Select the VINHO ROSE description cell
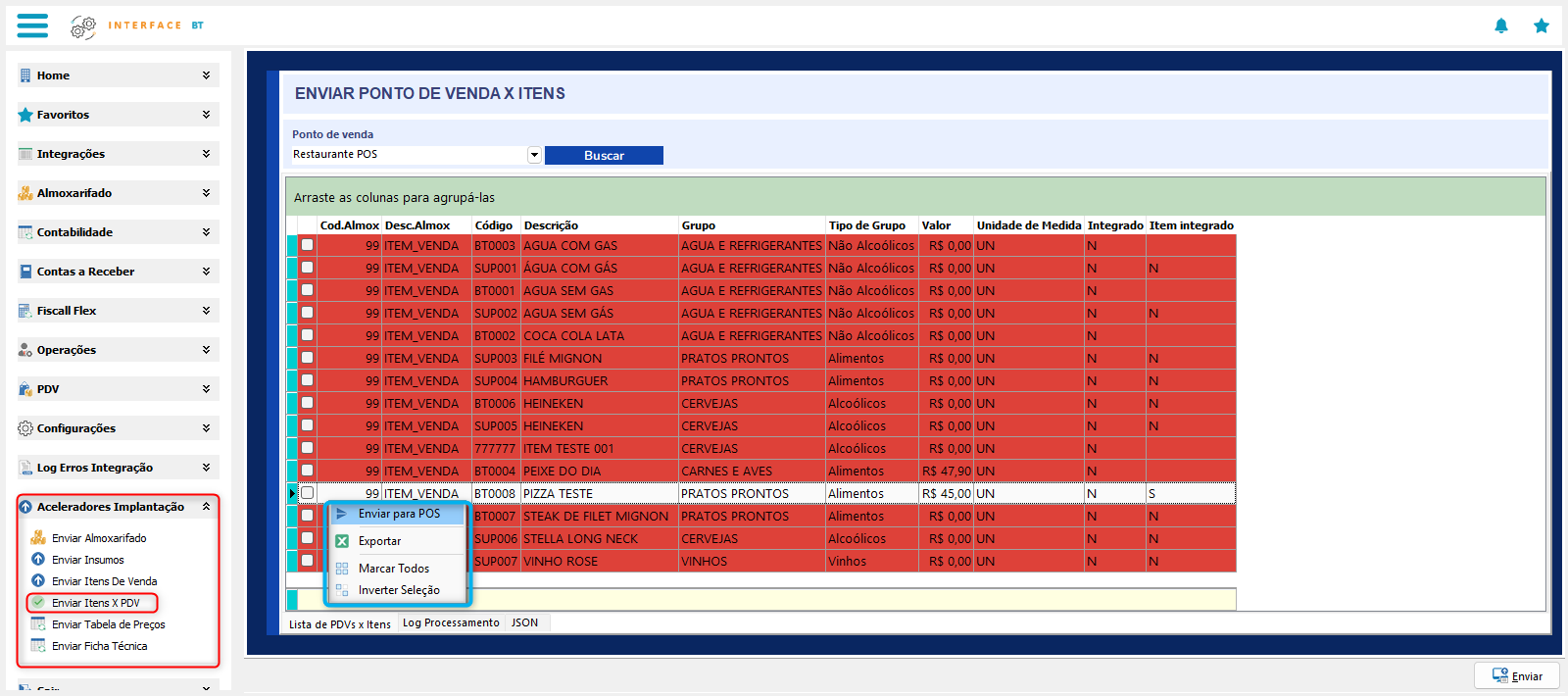Viewport: 1568px width, 696px height. (599, 561)
